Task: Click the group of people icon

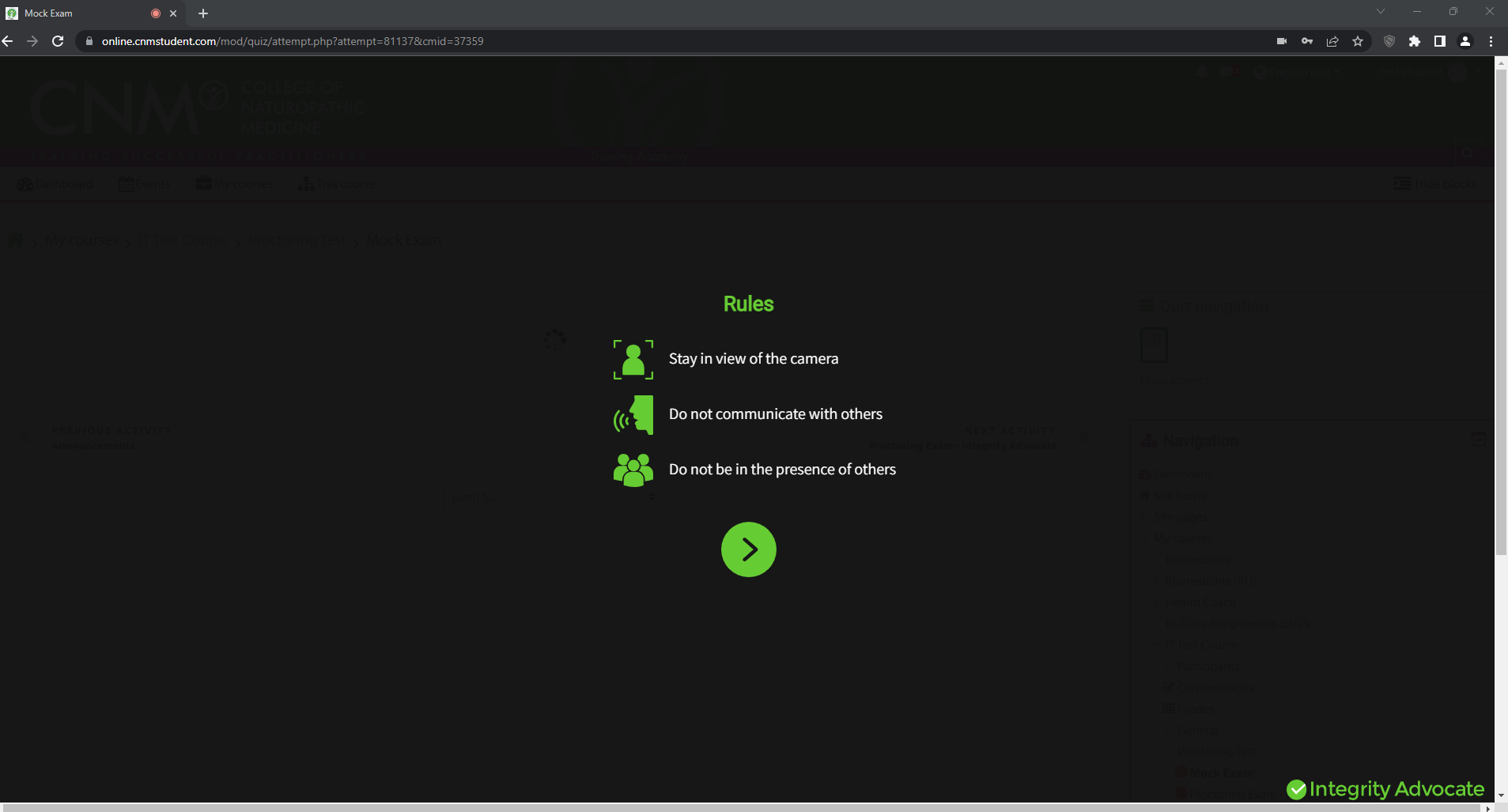Action: pyautogui.click(x=633, y=470)
